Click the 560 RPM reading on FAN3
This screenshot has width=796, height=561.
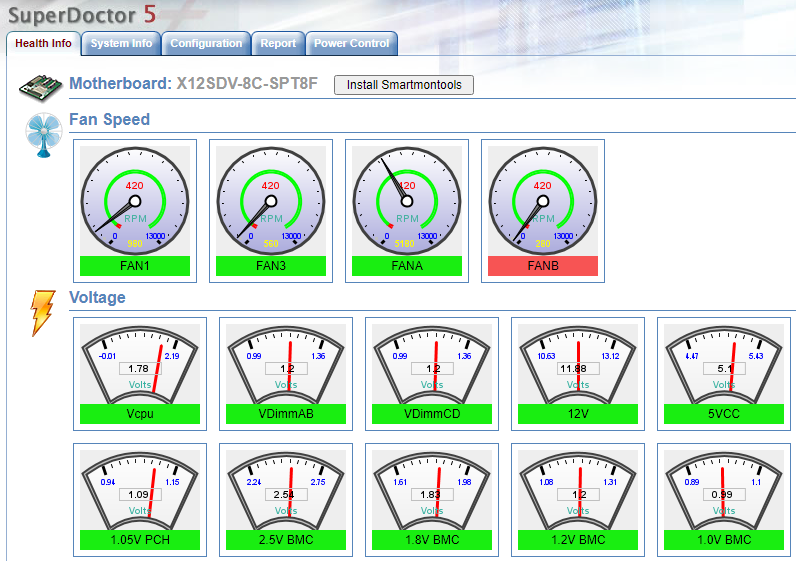click(271, 244)
